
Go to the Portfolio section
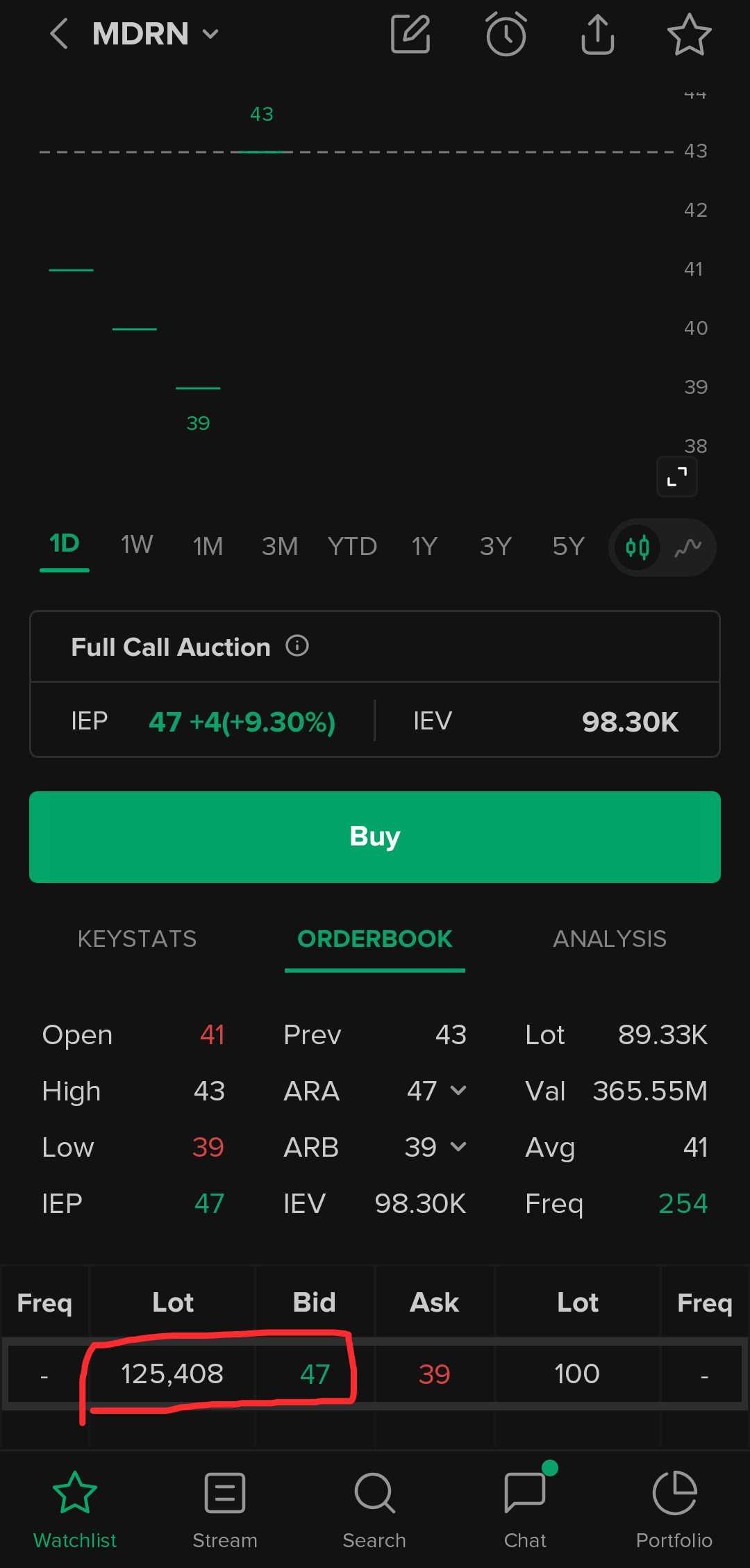(674, 1504)
